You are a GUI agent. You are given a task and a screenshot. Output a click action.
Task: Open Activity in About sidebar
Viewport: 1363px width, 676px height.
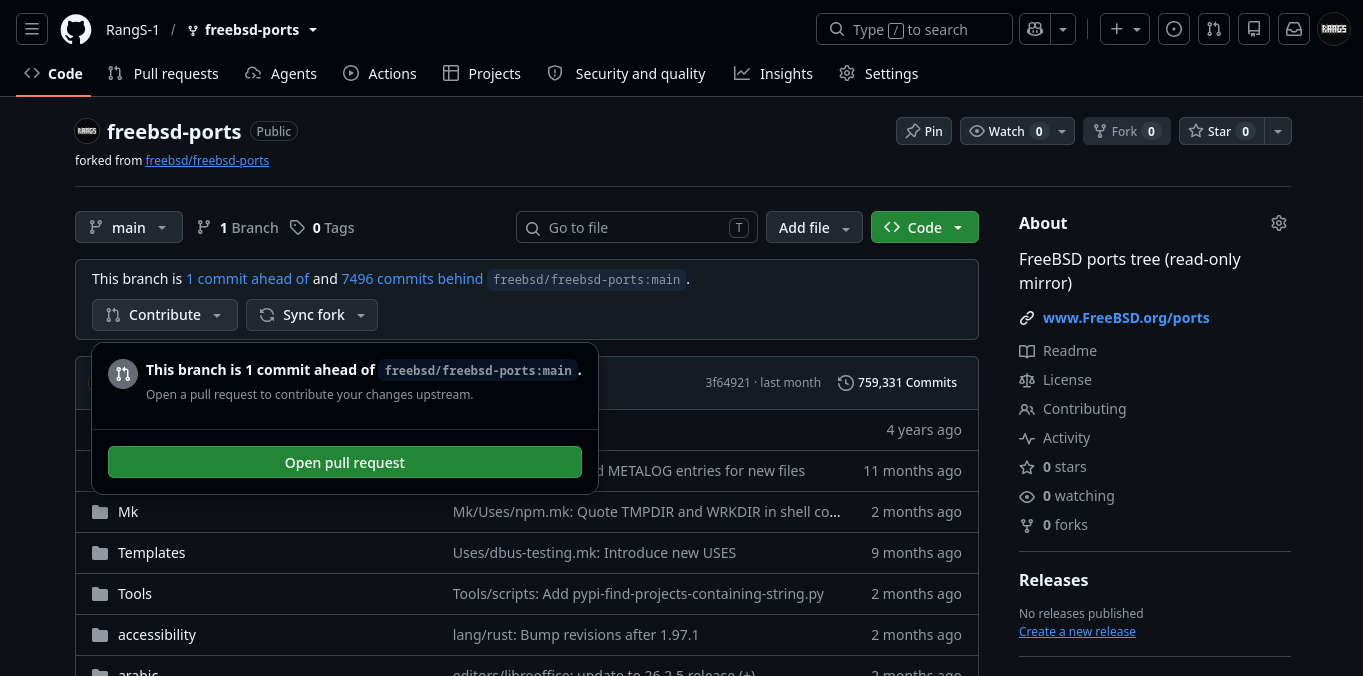pos(1054,438)
